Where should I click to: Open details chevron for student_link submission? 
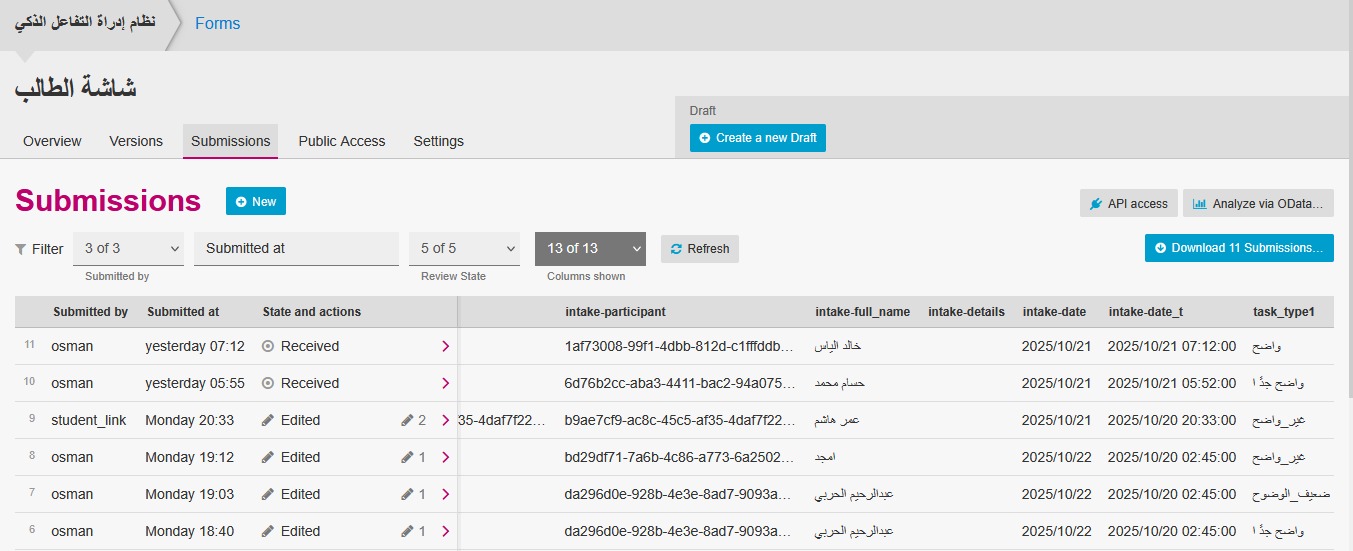tap(445, 420)
